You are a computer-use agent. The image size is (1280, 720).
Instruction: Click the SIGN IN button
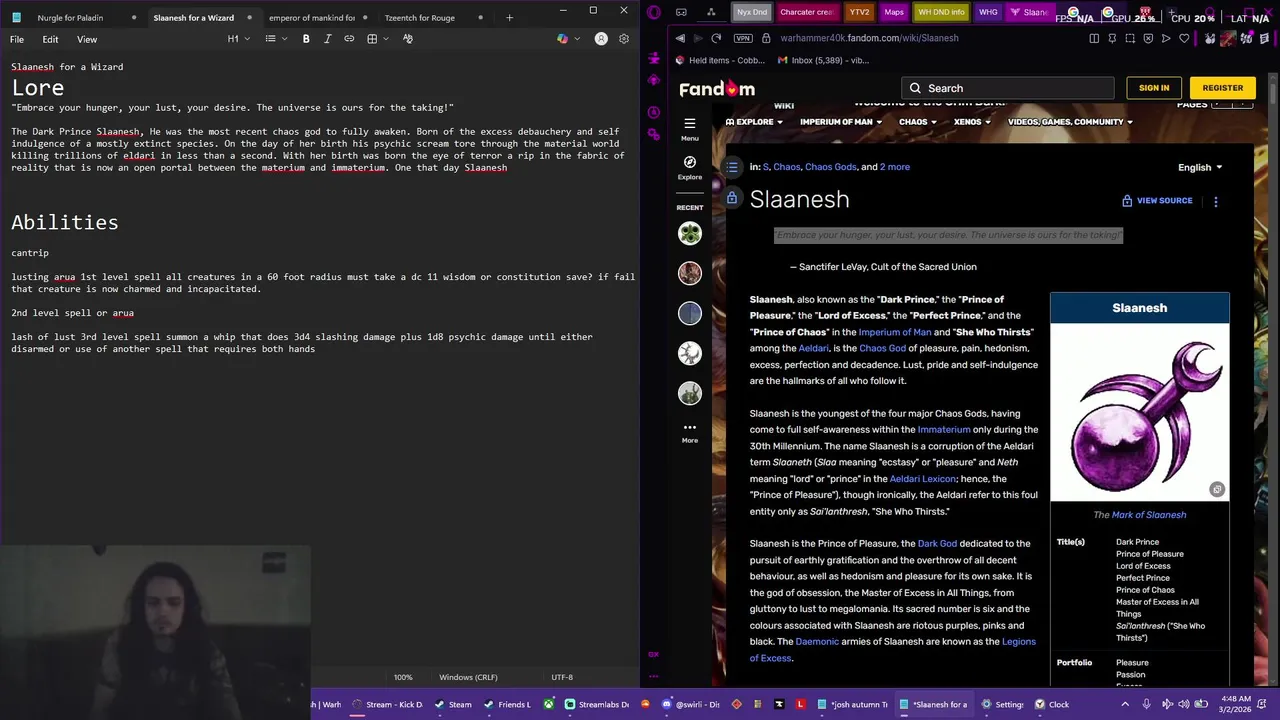click(x=1153, y=88)
